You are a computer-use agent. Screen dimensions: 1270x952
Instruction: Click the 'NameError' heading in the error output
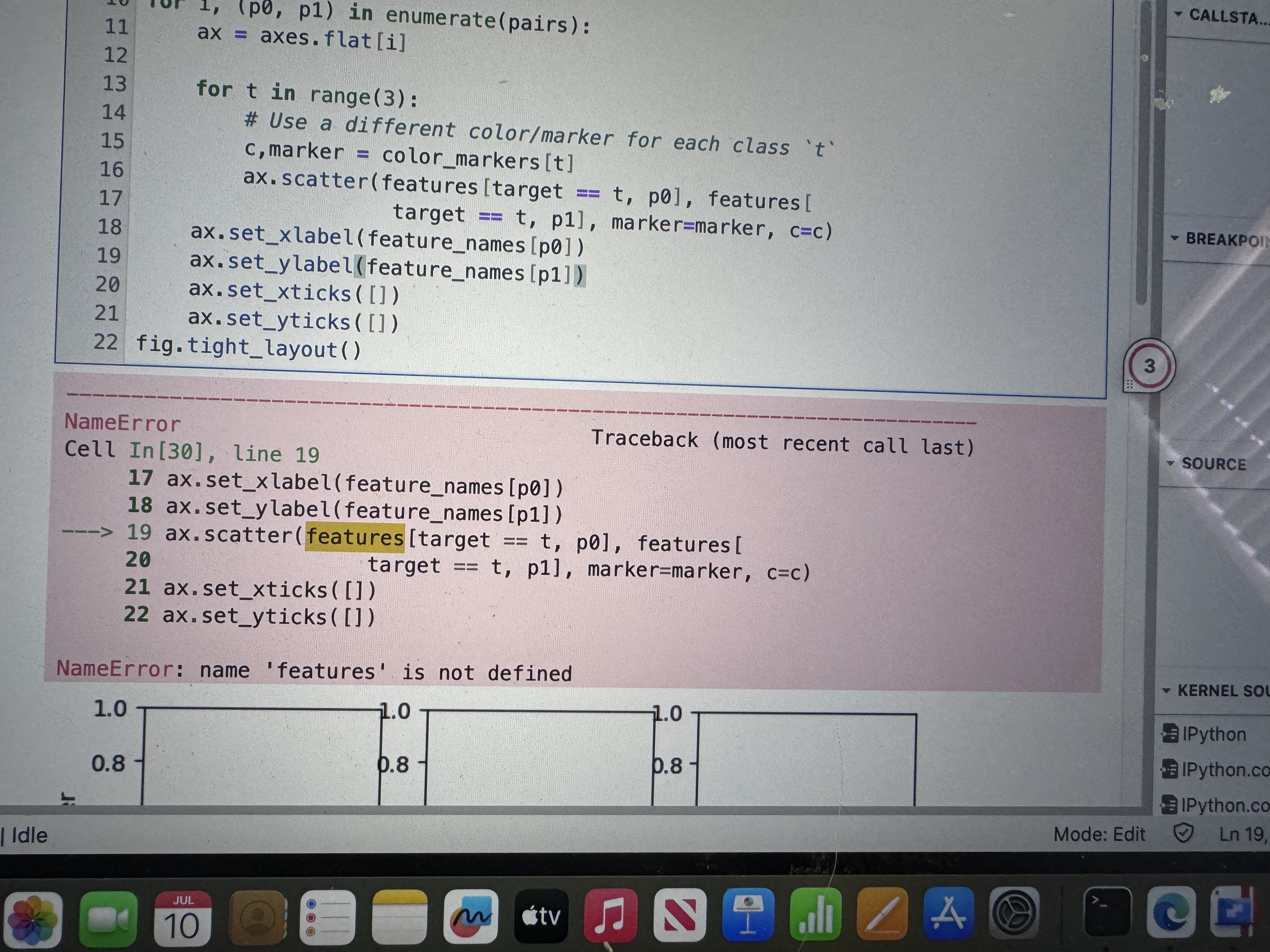tap(122, 423)
